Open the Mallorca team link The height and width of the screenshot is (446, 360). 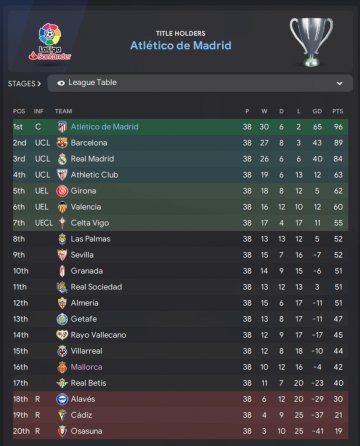coord(86,367)
